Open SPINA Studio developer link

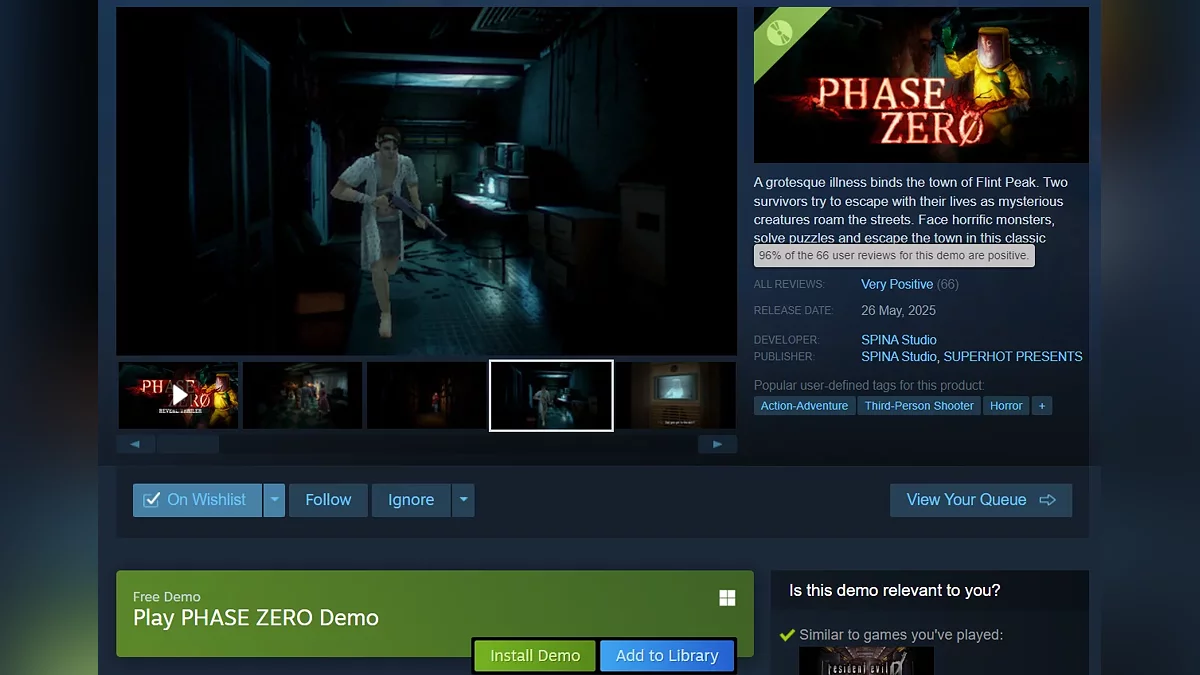pos(899,340)
